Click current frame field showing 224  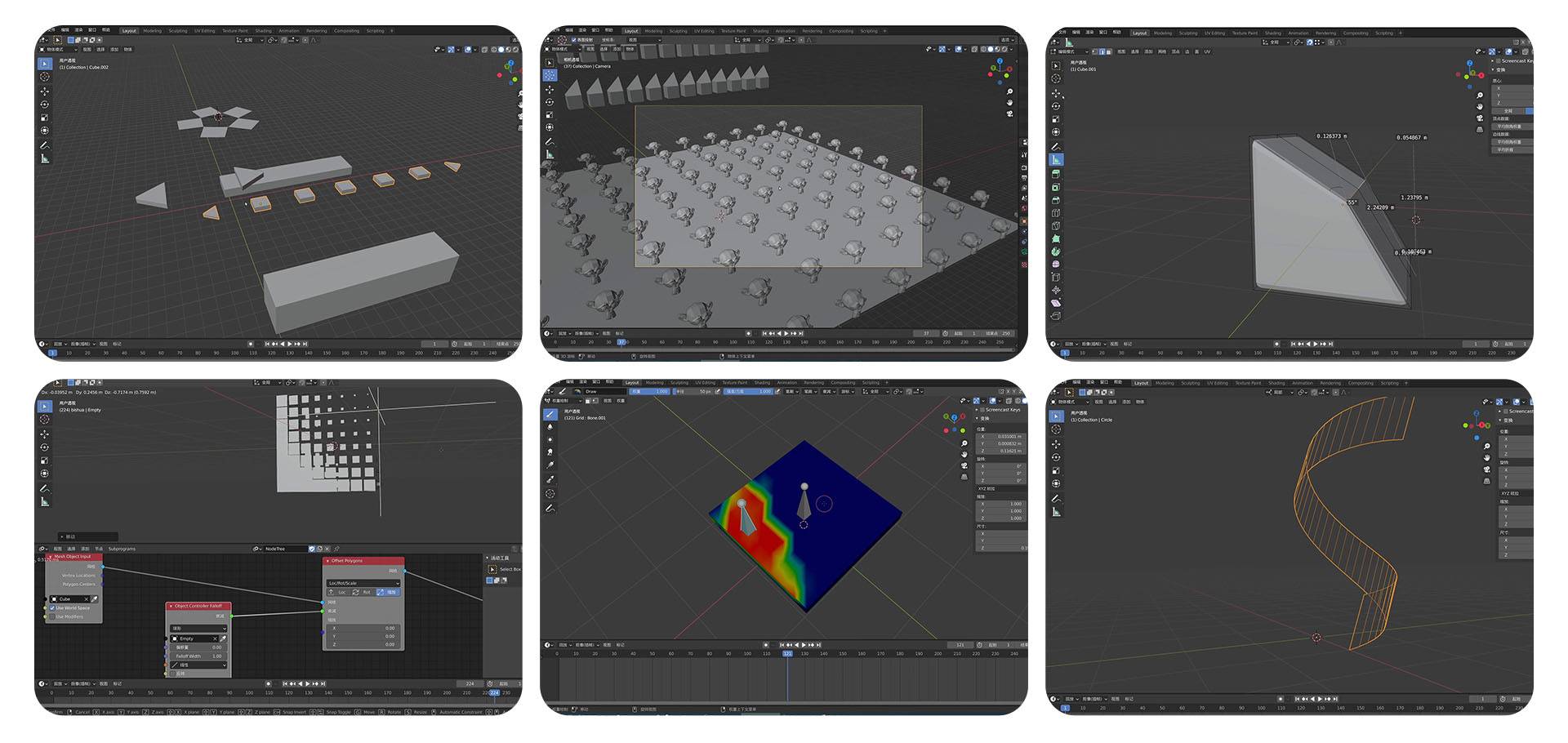point(470,683)
